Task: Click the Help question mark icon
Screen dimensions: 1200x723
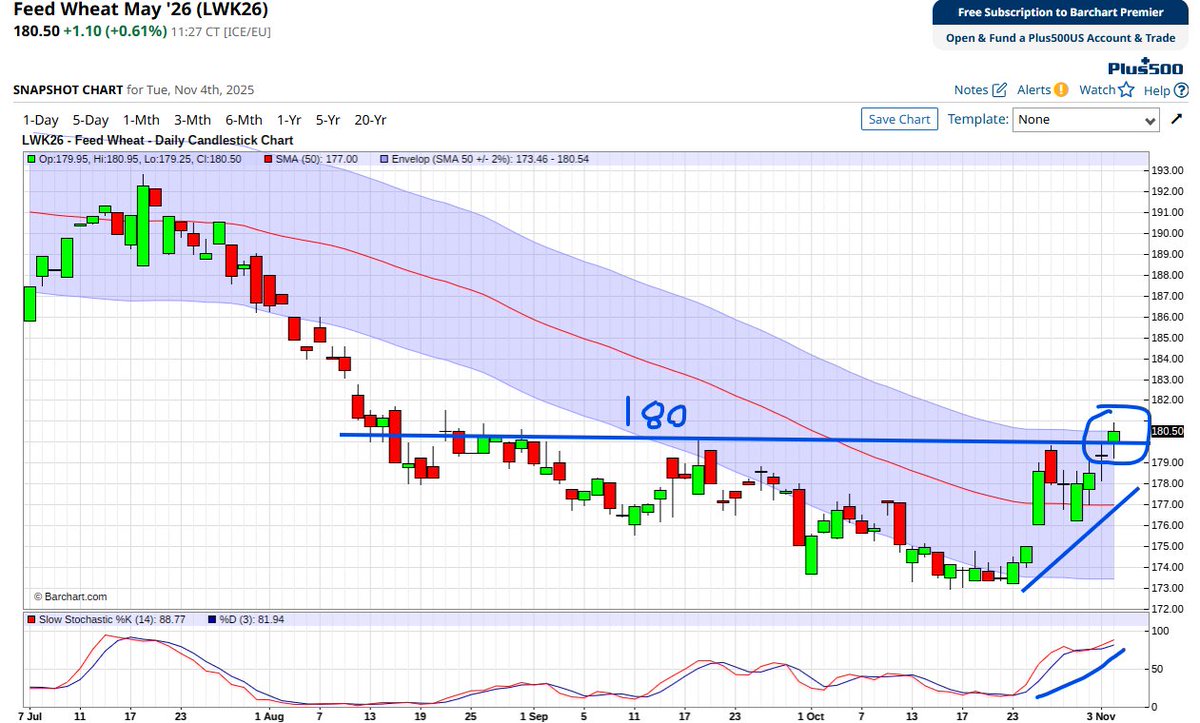Action: click(1181, 90)
